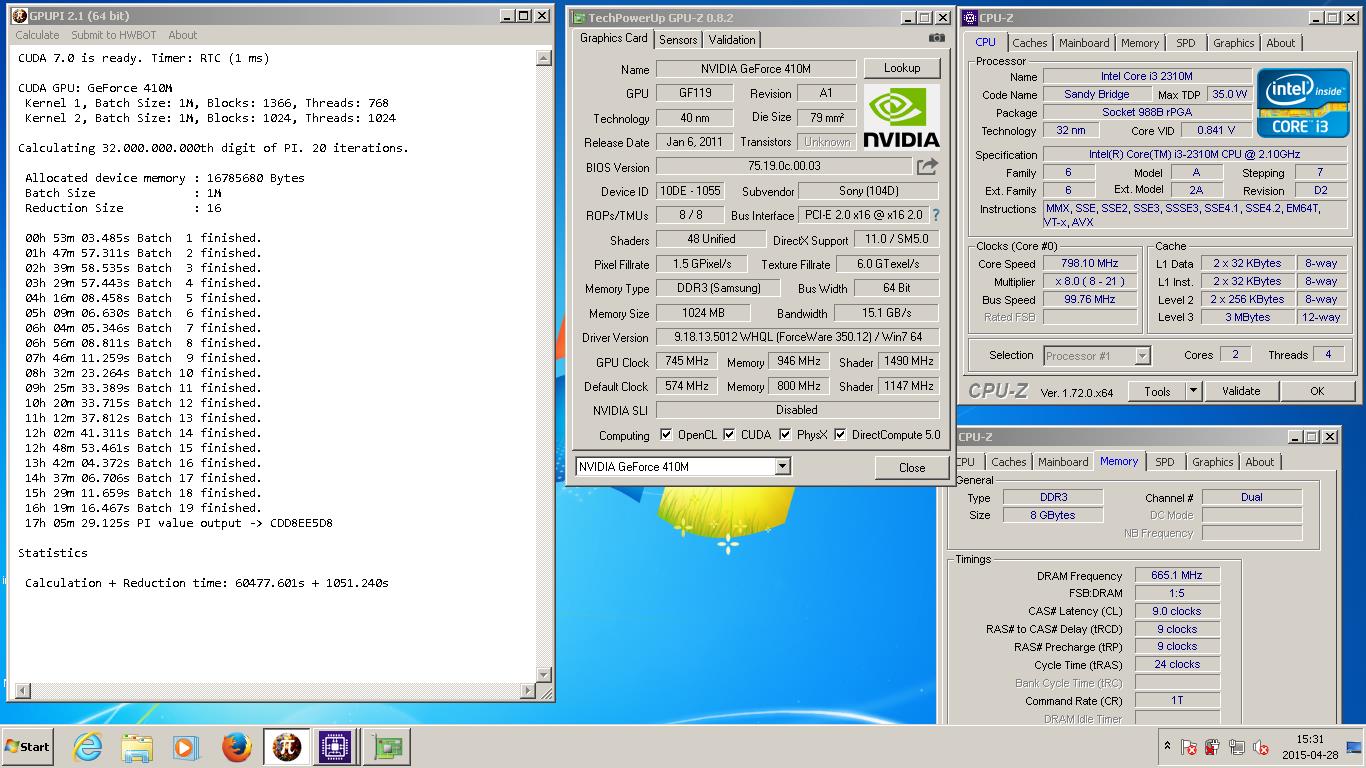Open the NVIDIA GeForce 410M GPU dropdown
1366x768 pixels.
pyautogui.click(x=782, y=467)
